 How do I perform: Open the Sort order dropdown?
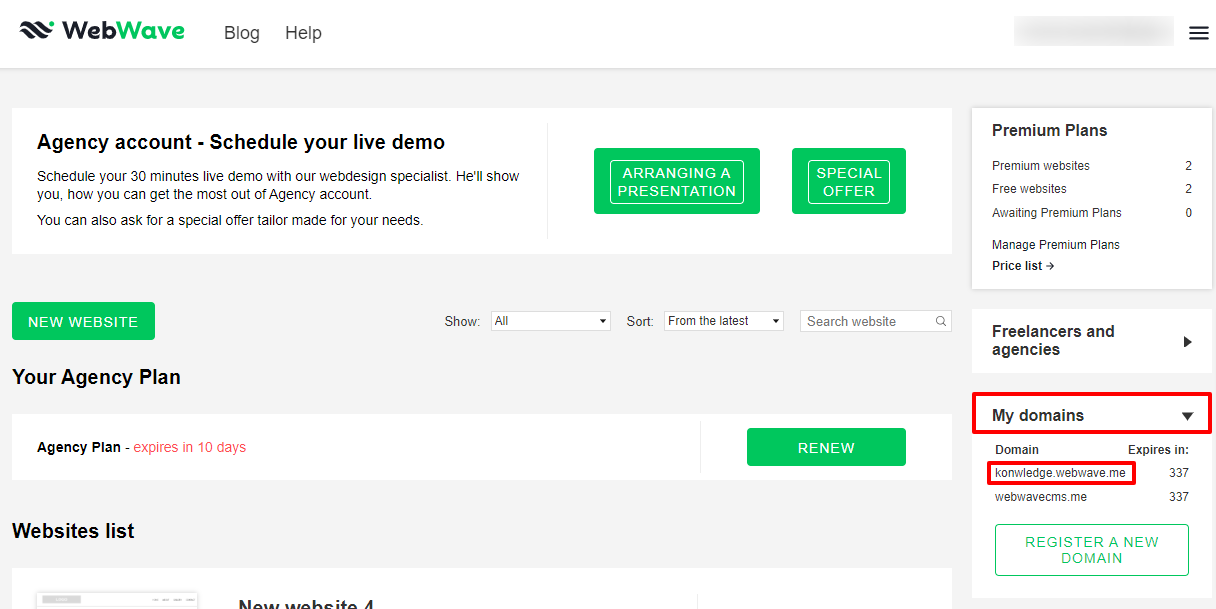[x=723, y=321]
